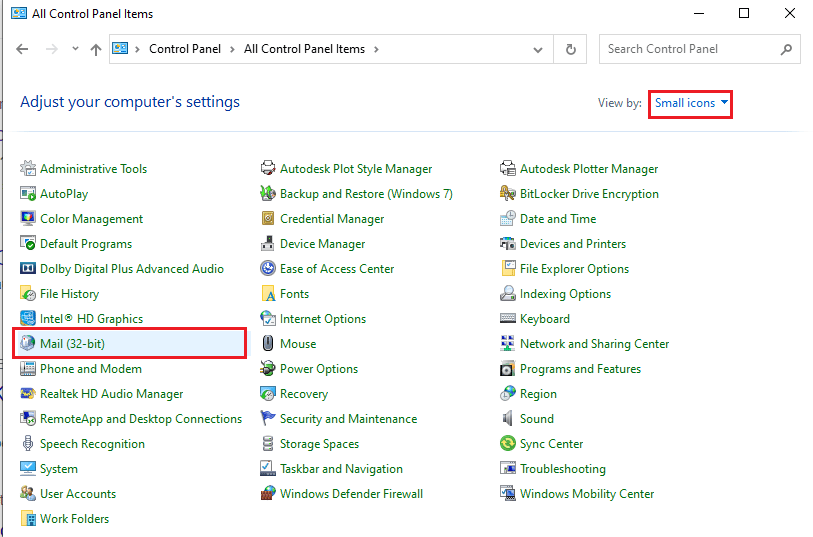
Task: Open Windows Mobility Center icon
Action: (x=508, y=493)
